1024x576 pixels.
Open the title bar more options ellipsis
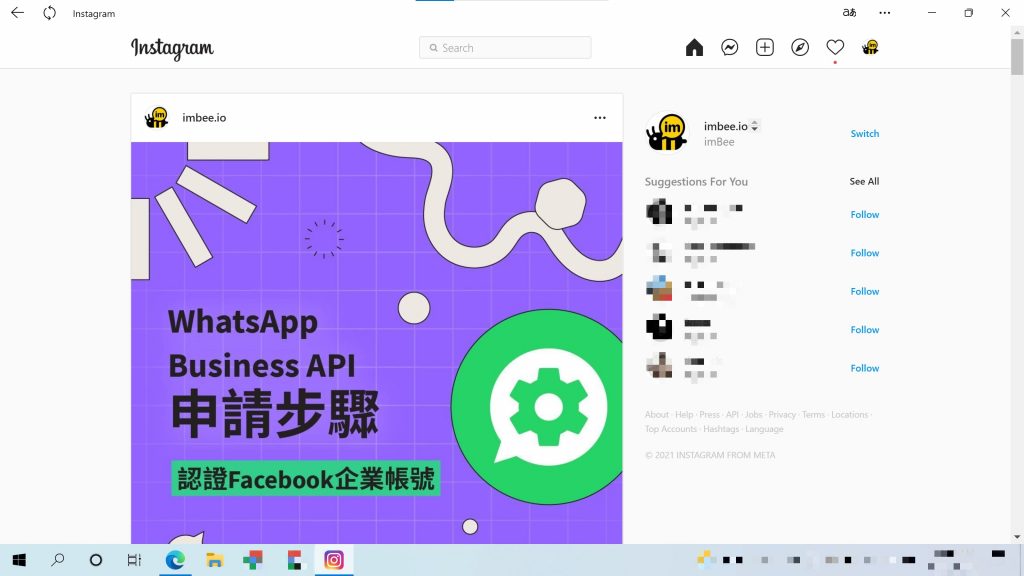coord(885,12)
